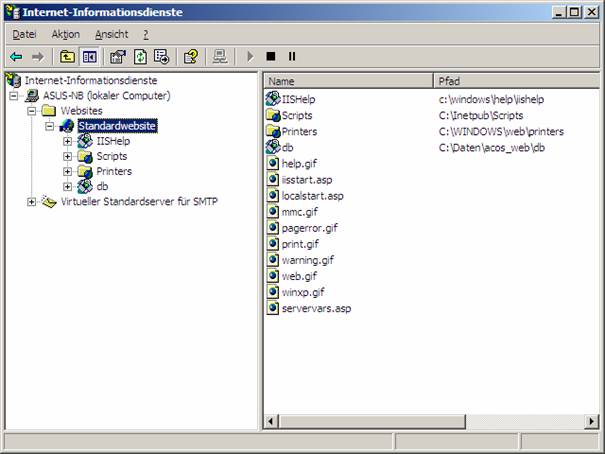Viewport: 605px width, 454px height.
Task: Select localstart.asp in the file list
Action: click(x=313, y=196)
